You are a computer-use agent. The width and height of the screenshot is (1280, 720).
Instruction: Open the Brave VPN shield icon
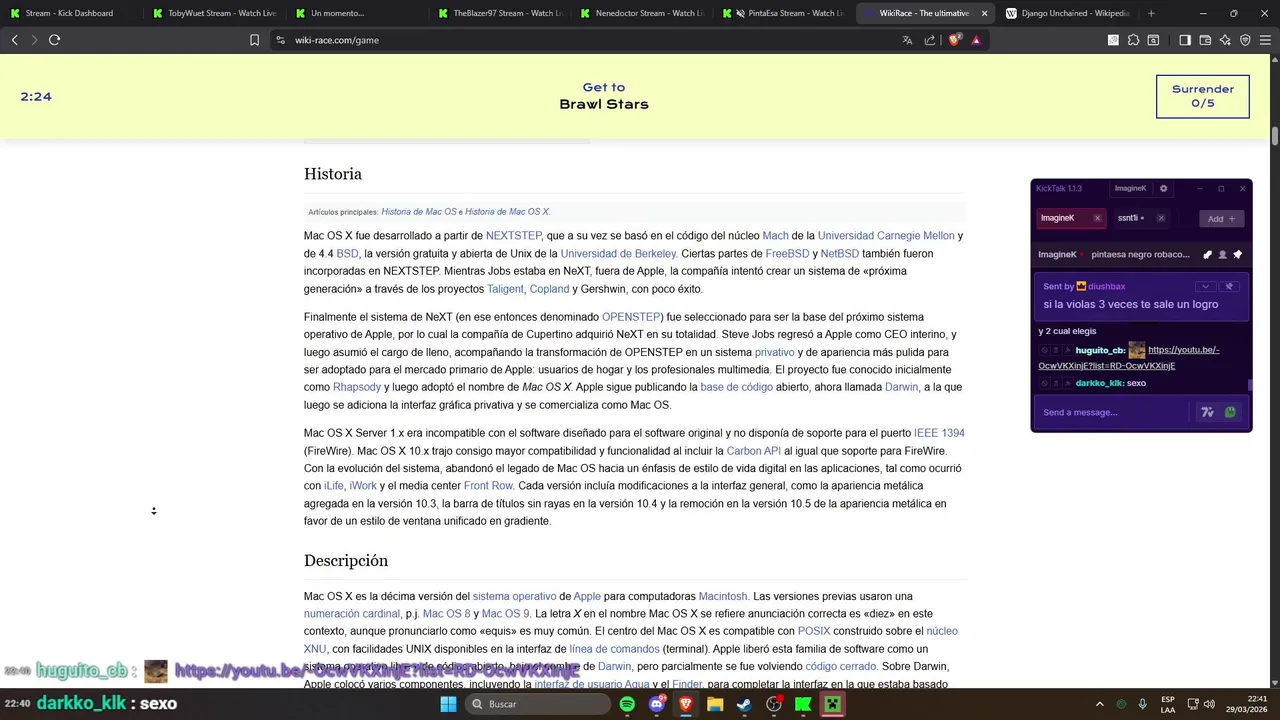click(1245, 40)
